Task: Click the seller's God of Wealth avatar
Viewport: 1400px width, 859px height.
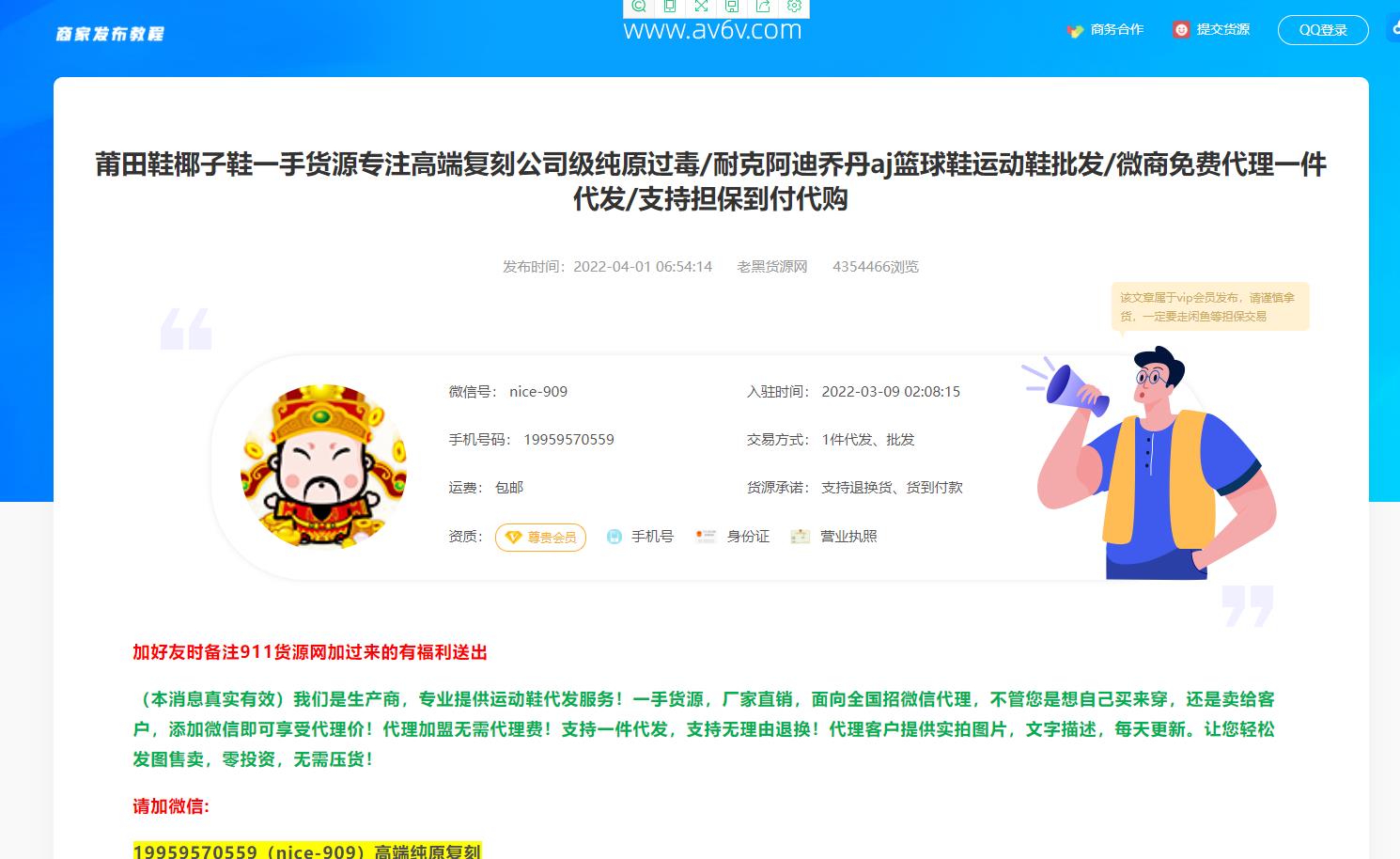Action: (323, 466)
